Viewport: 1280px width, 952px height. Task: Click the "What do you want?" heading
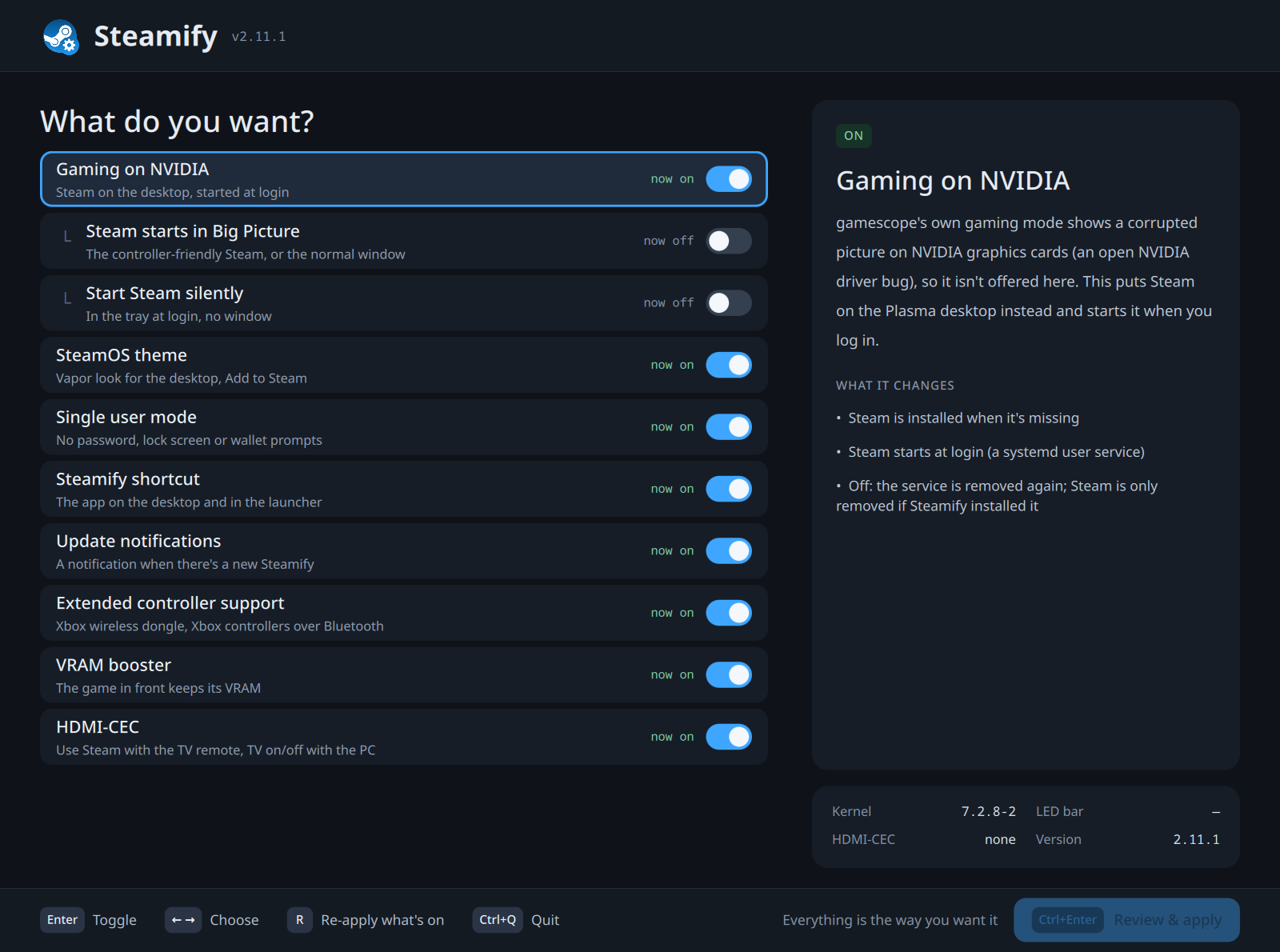pyautogui.click(x=177, y=122)
